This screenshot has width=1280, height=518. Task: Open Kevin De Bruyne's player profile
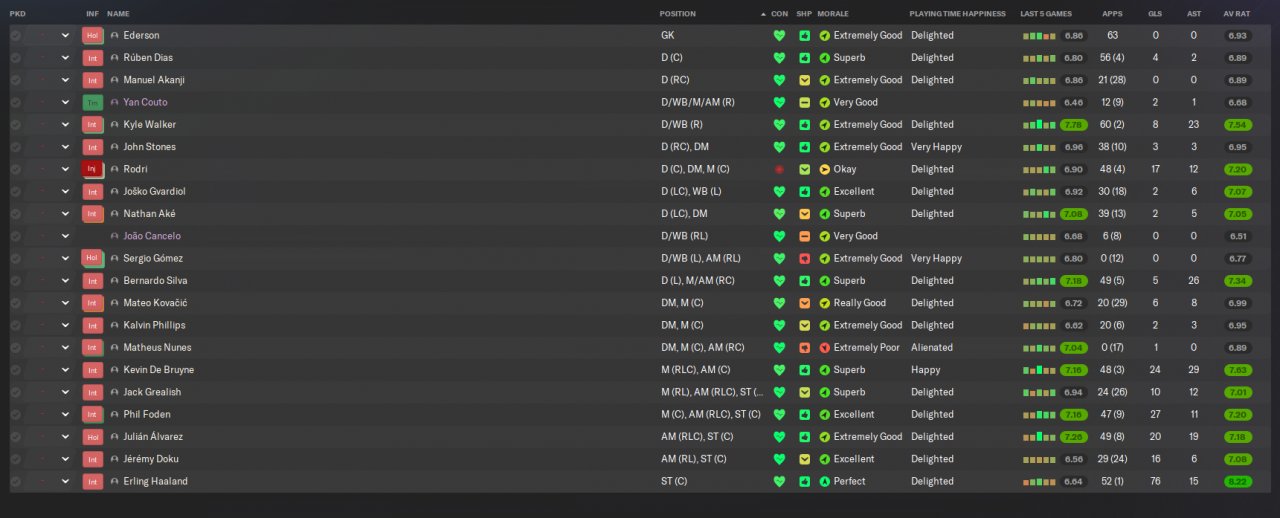(x=159, y=370)
